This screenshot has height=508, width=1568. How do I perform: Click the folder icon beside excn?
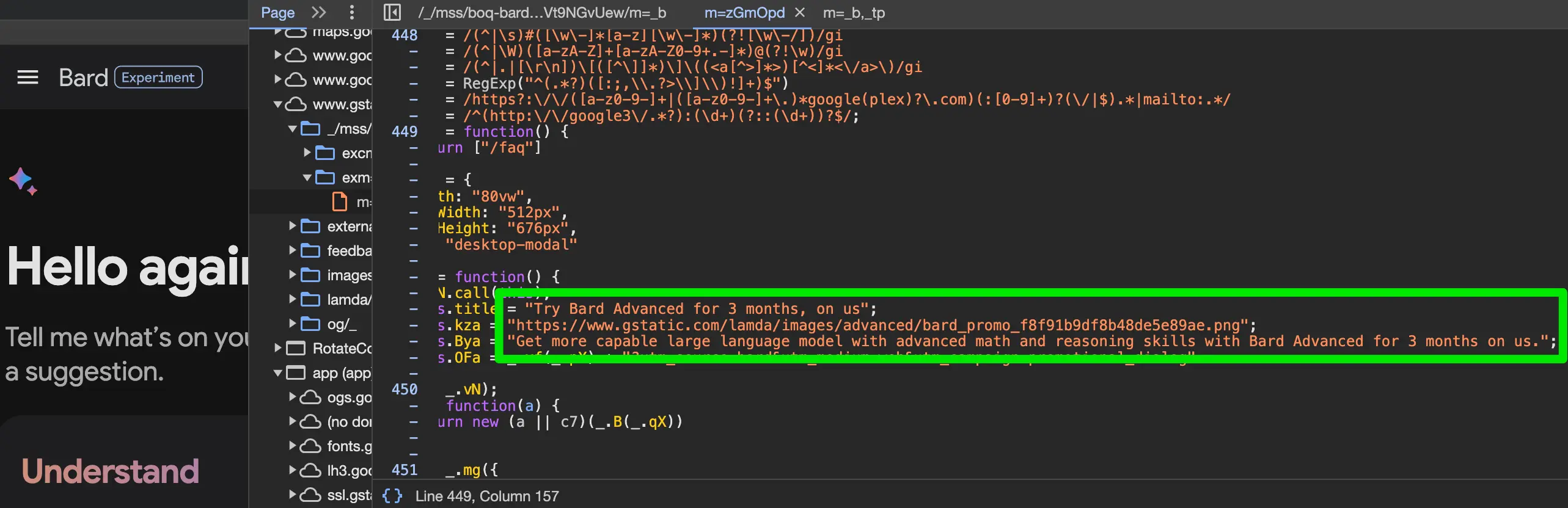325,153
